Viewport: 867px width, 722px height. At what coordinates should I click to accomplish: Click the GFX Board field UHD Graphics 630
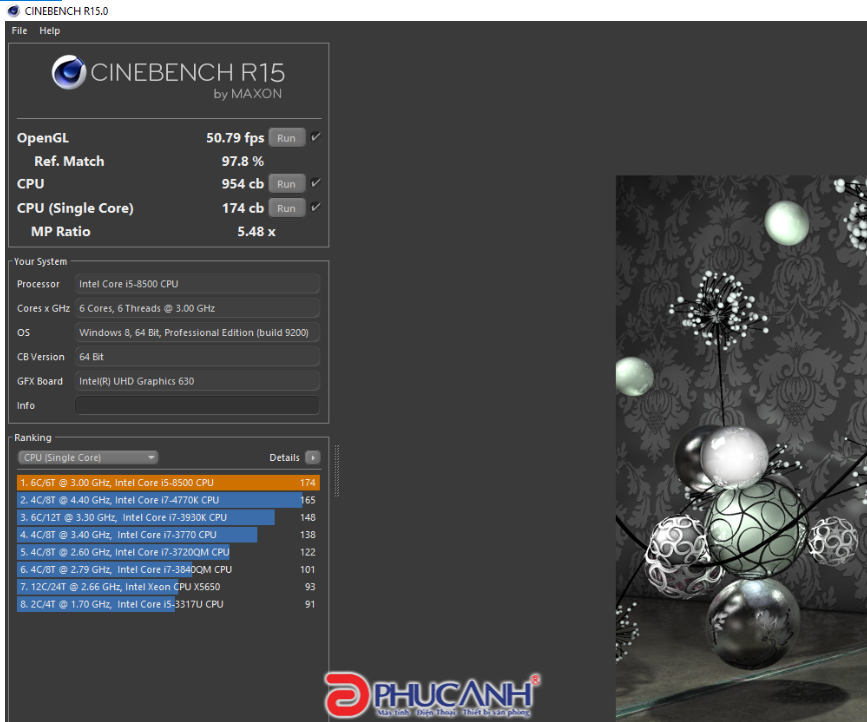(x=197, y=381)
